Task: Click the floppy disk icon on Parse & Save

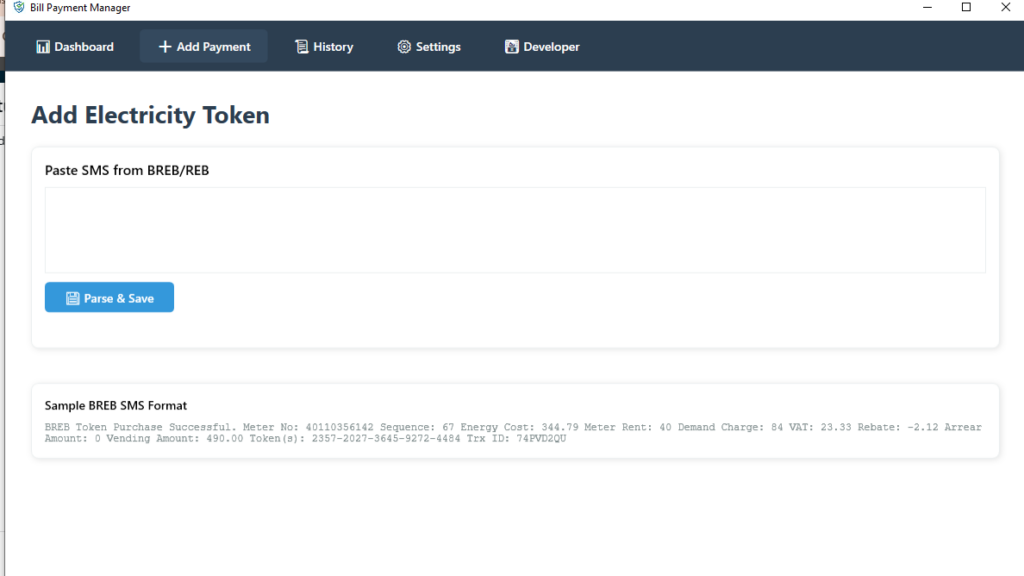Action: (x=72, y=298)
